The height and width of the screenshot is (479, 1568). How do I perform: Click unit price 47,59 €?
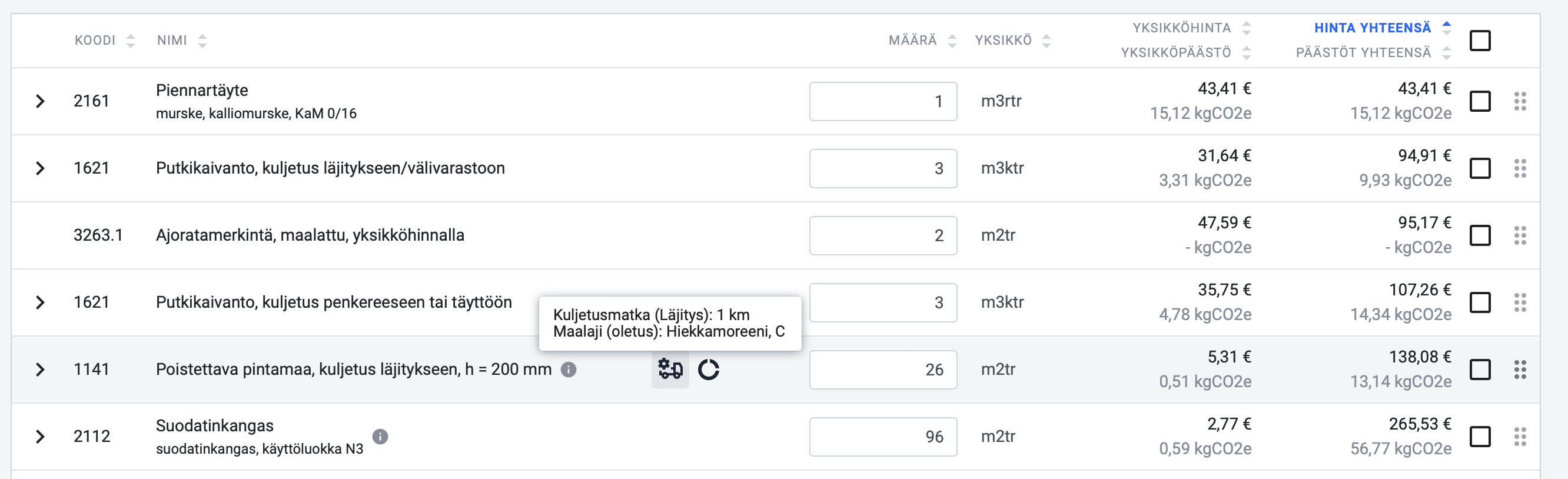[1224, 223]
